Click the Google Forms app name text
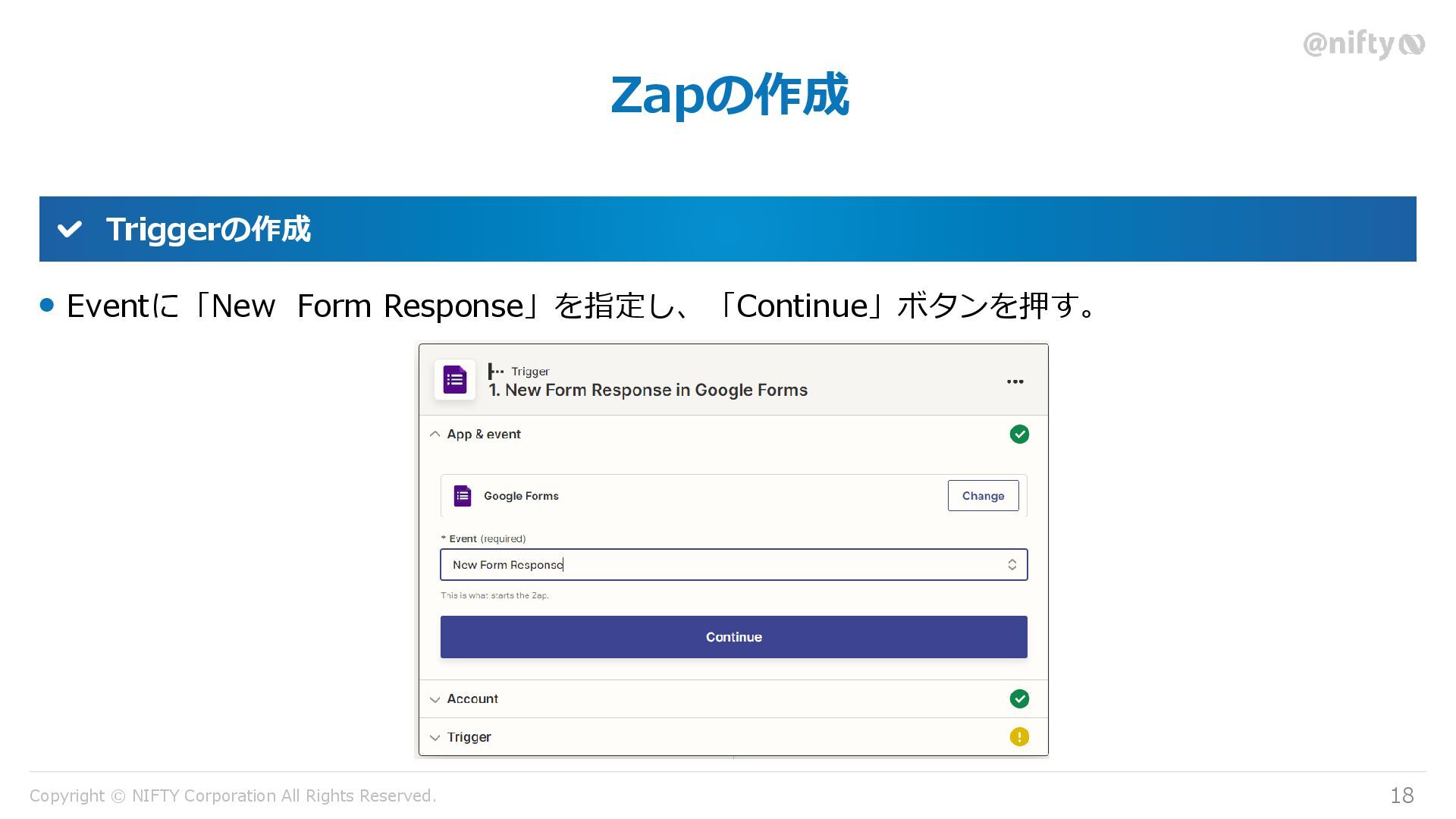The image size is (1456, 819). click(x=521, y=496)
